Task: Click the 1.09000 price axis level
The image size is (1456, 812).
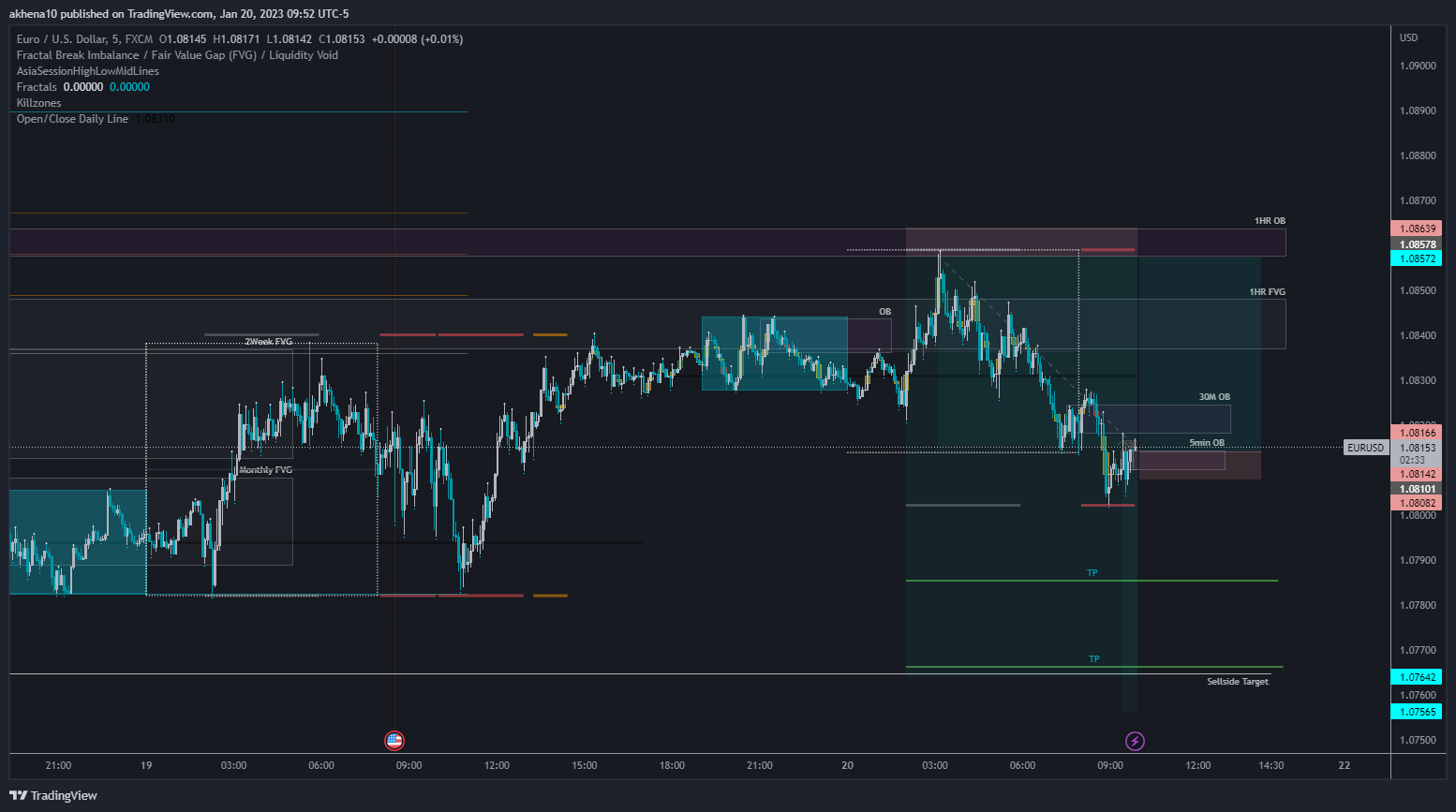Action: click(1418, 66)
